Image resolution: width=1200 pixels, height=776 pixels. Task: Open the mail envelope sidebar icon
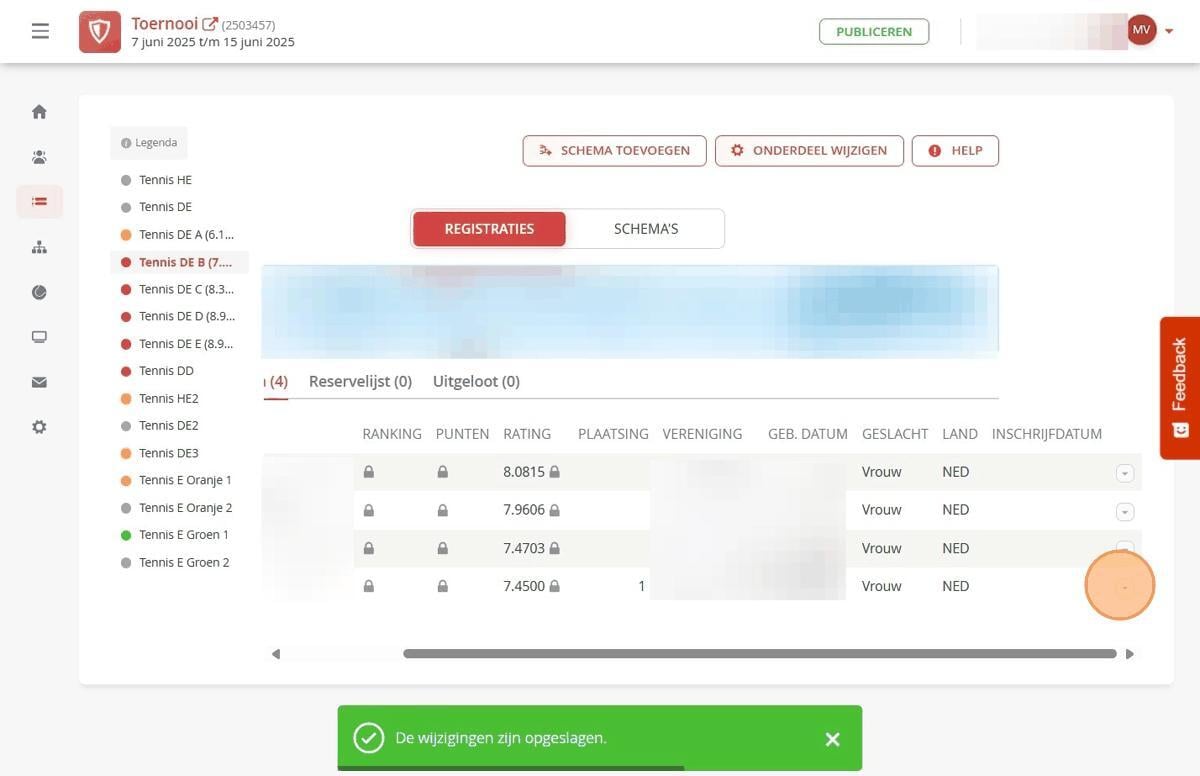pyautogui.click(x=39, y=382)
